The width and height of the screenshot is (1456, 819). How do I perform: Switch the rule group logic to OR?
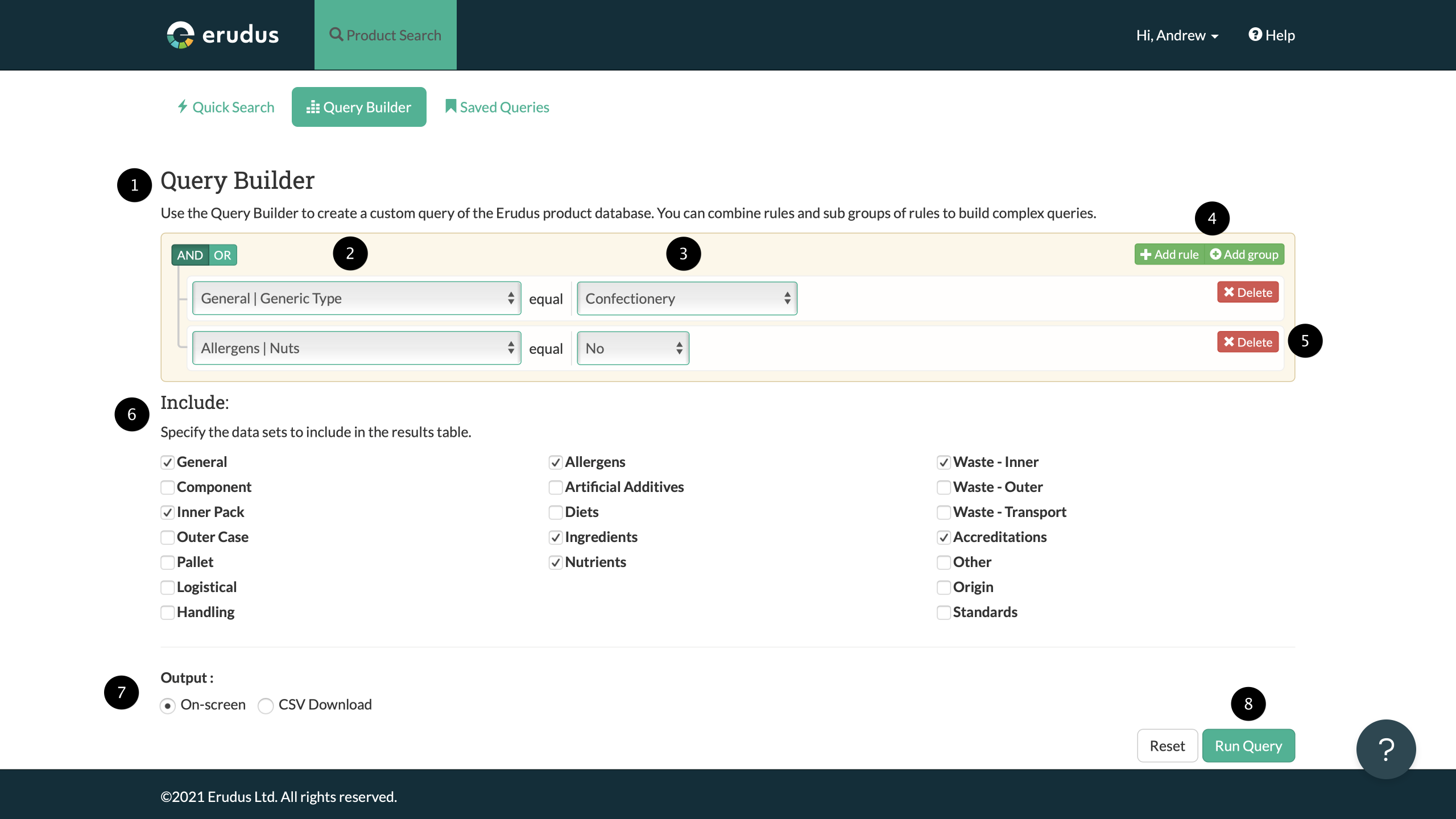pyautogui.click(x=222, y=254)
